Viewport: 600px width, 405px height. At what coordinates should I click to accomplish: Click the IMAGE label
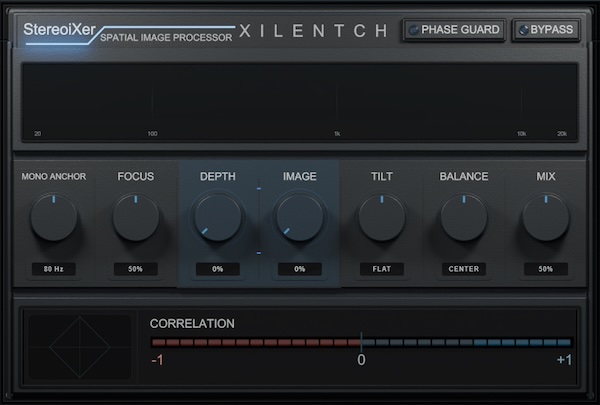[x=300, y=176]
